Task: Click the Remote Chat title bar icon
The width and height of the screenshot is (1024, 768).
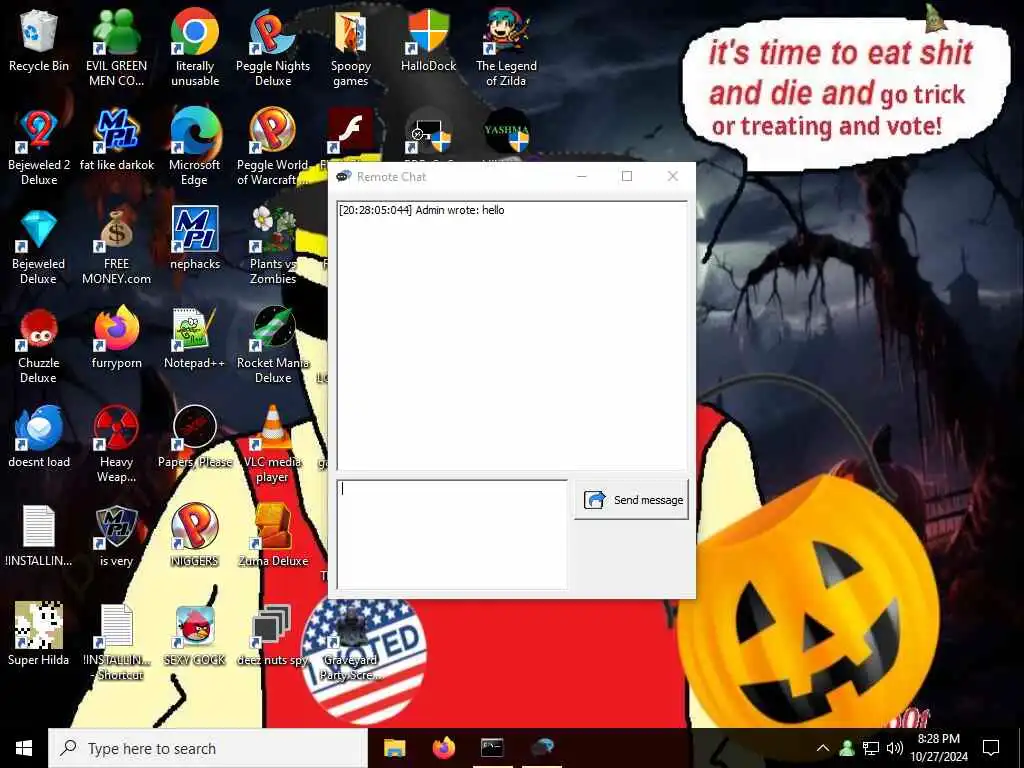Action: tap(344, 176)
